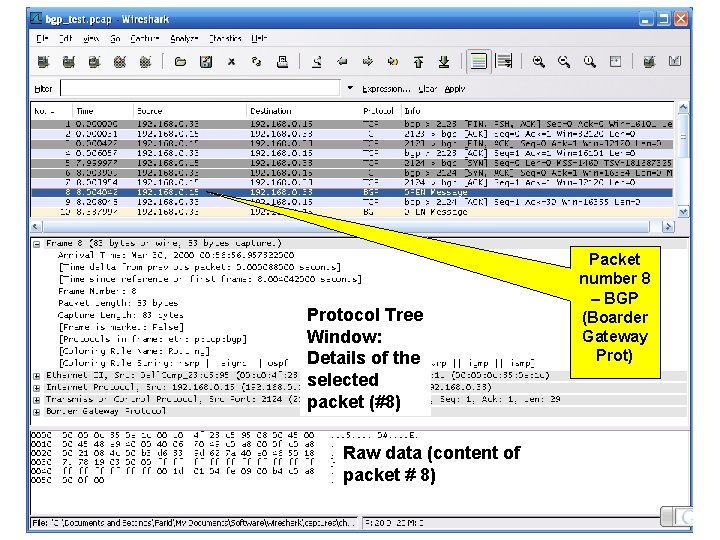Go to specific packet icon
The height and width of the screenshot is (540, 720).
pos(393,62)
